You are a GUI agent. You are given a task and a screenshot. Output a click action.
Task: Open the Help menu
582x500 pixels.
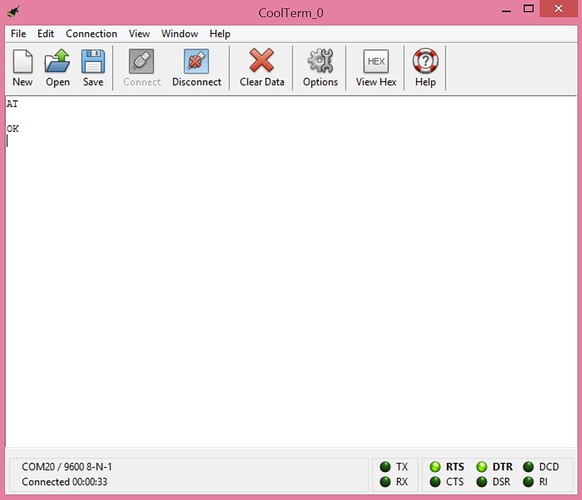point(220,34)
